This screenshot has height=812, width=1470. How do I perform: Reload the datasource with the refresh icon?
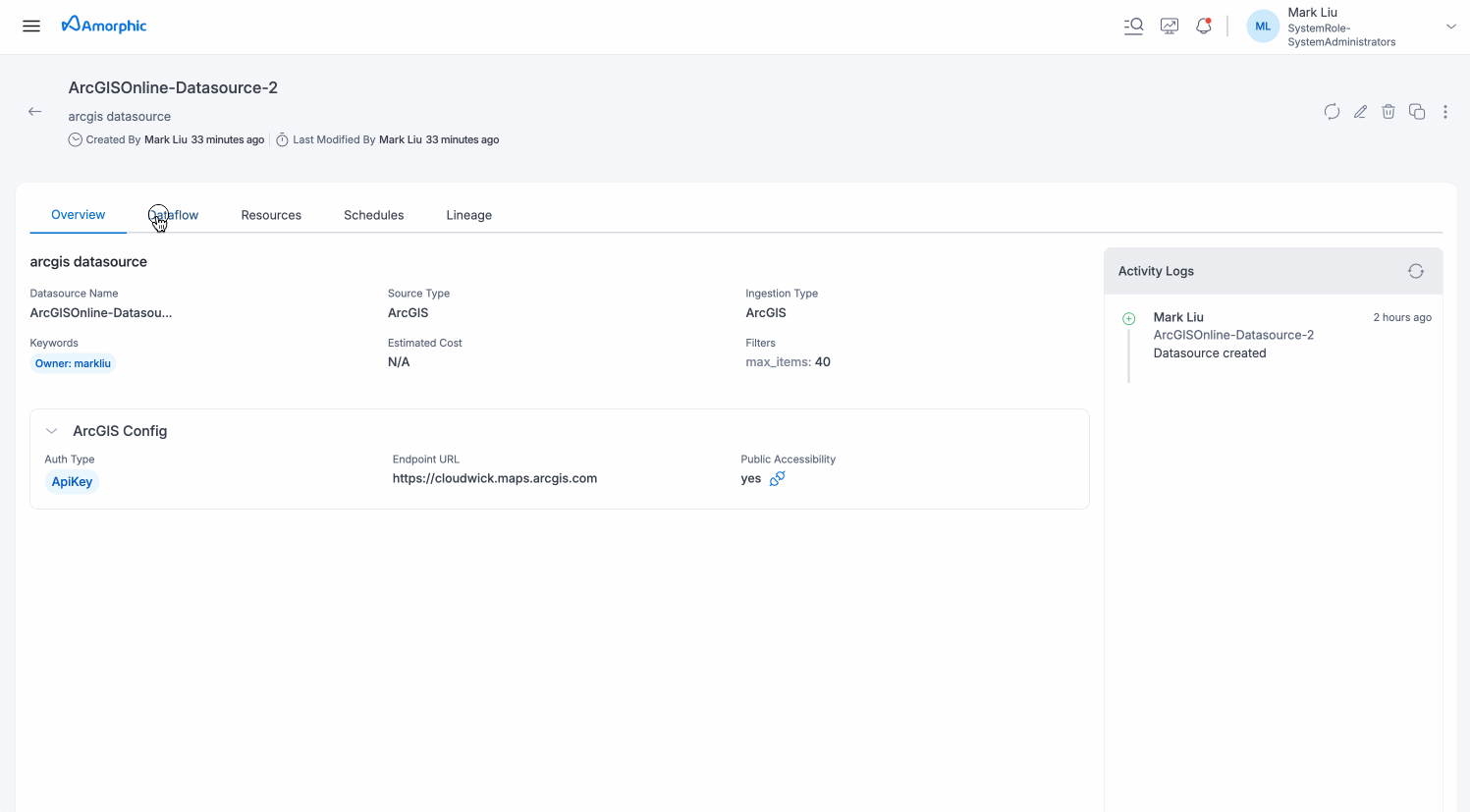[1332, 112]
